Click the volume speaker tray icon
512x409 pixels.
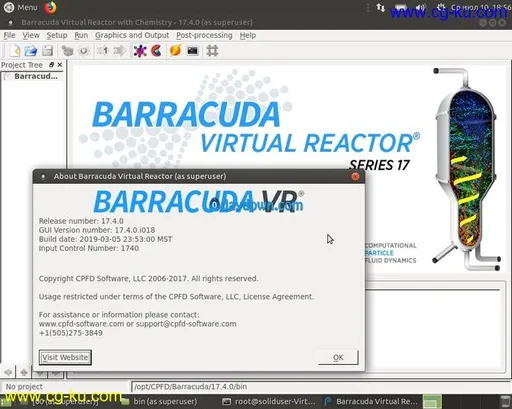click(421, 7)
